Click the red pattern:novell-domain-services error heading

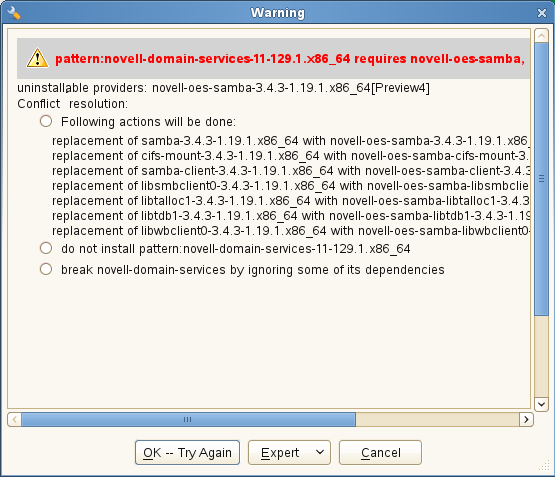(x=290, y=58)
